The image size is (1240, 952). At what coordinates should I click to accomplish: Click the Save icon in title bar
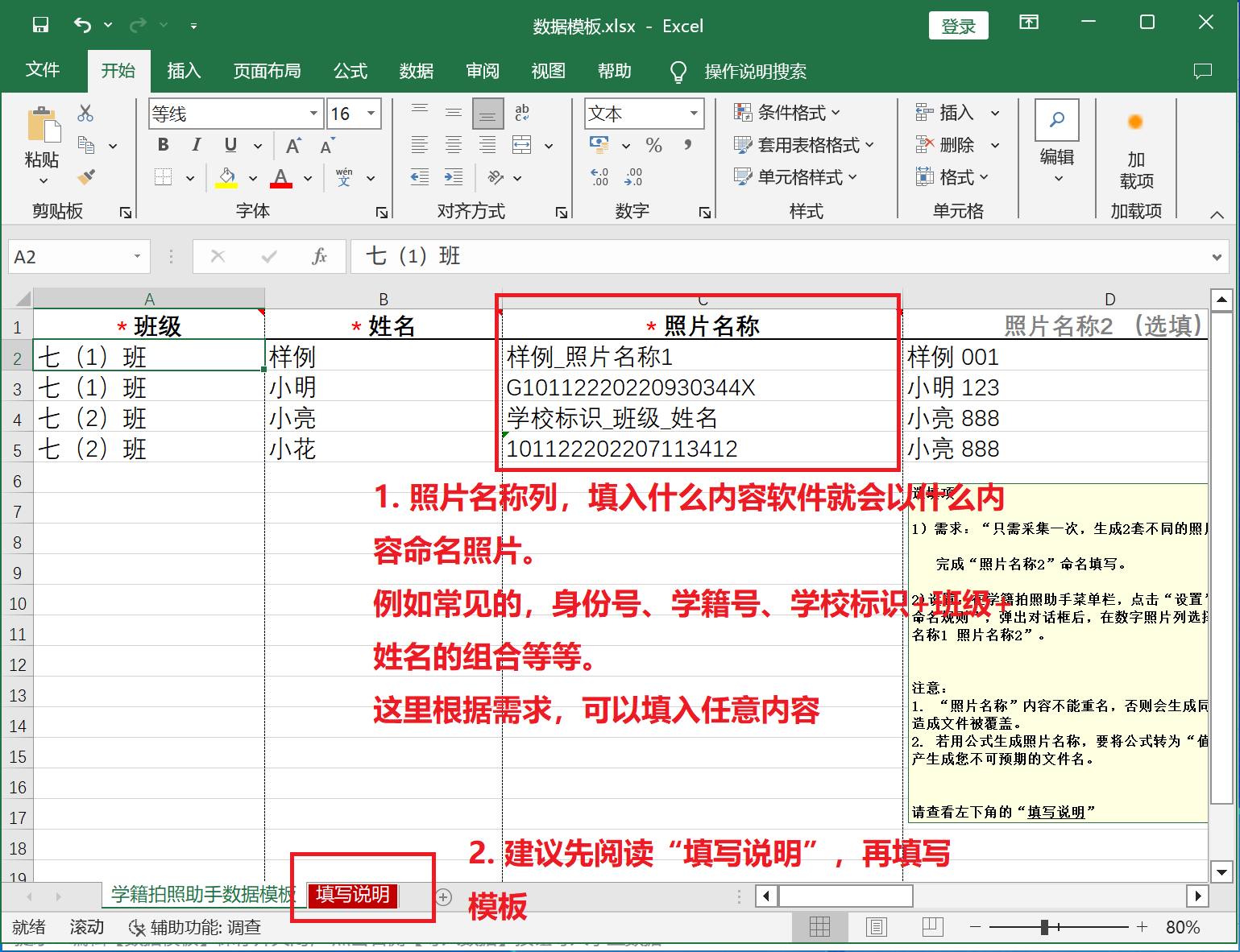click(40, 25)
